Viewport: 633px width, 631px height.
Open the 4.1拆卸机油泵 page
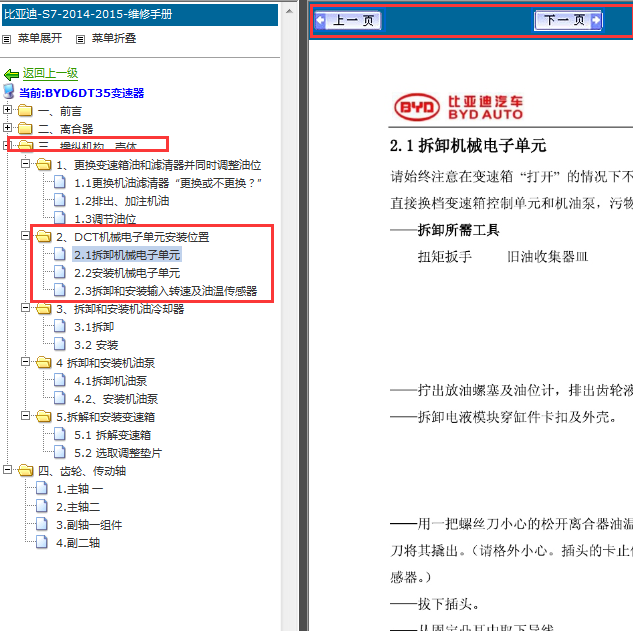[111, 381]
